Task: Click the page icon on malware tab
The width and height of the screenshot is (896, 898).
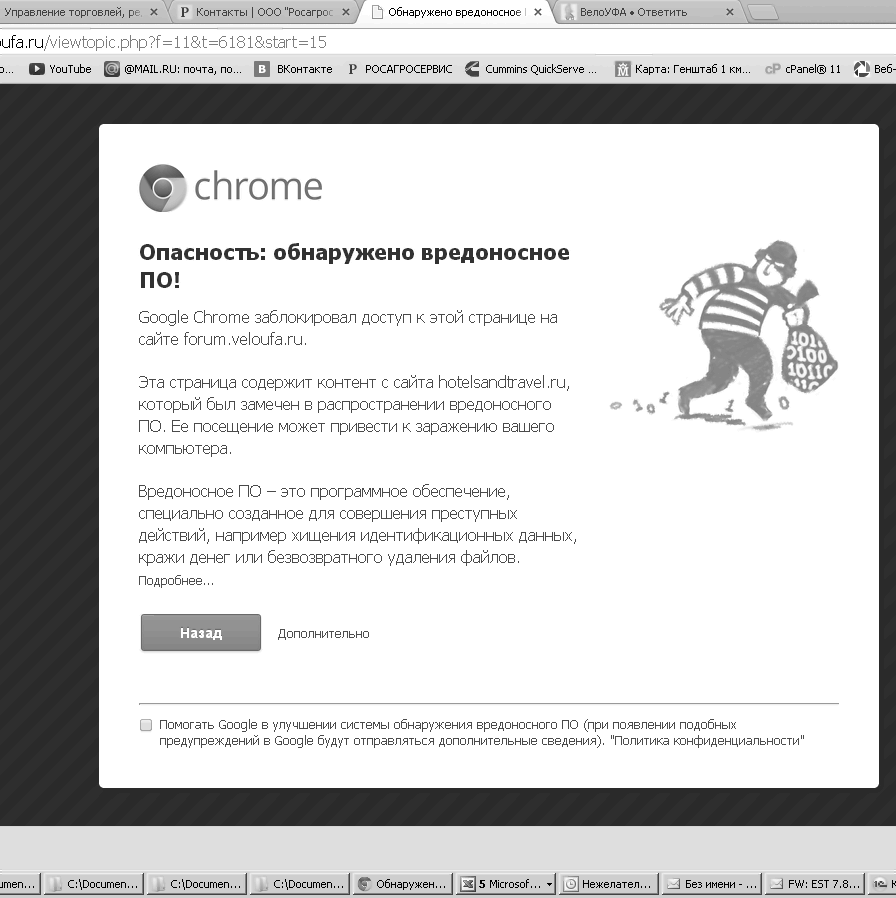Action: point(377,12)
